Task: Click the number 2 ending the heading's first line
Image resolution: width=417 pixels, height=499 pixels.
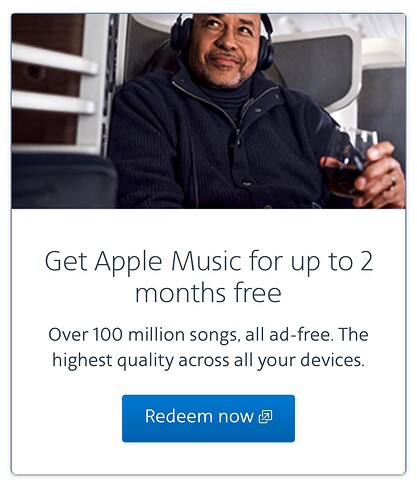Action: (366, 261)
